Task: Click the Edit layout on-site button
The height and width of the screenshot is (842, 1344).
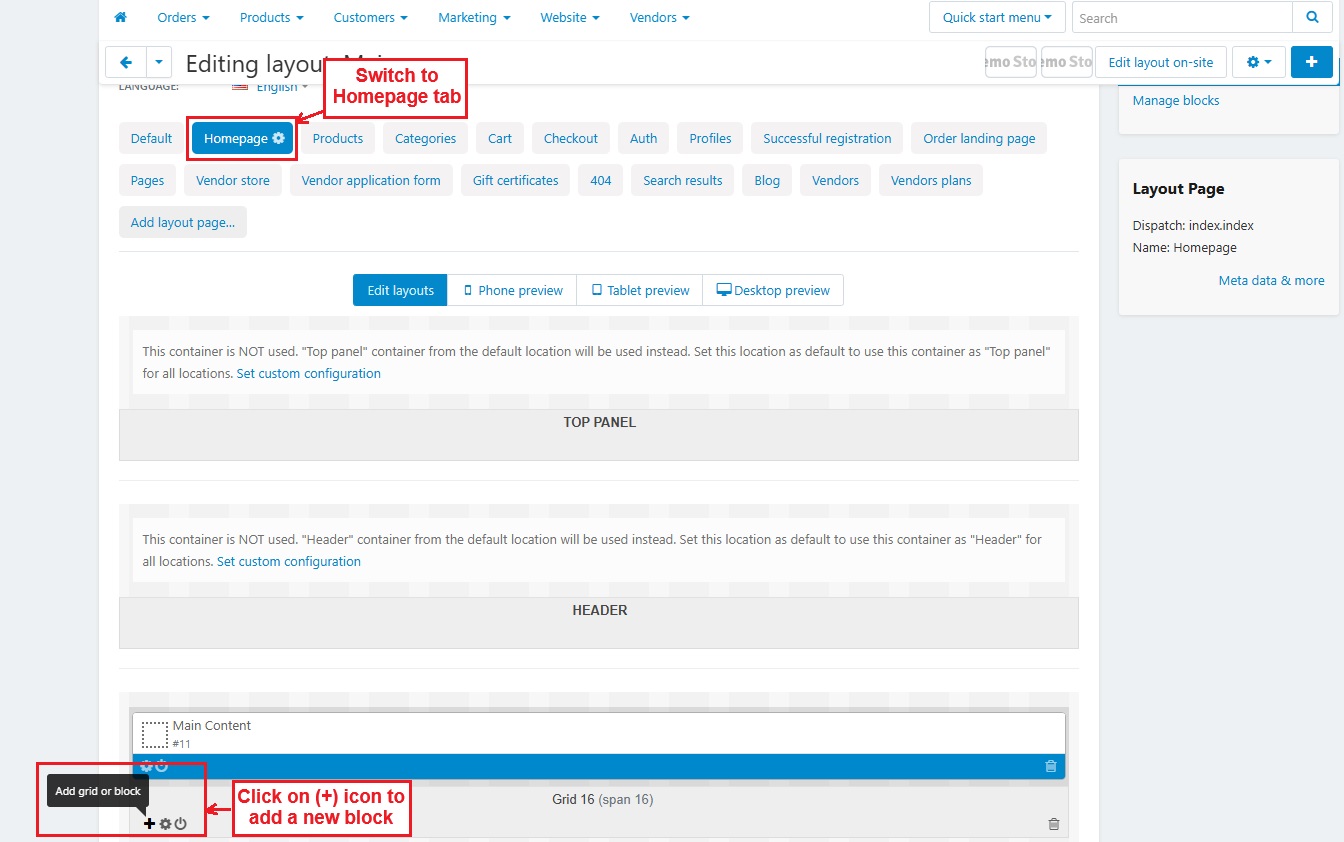Action: click(x=1160, y=62)
